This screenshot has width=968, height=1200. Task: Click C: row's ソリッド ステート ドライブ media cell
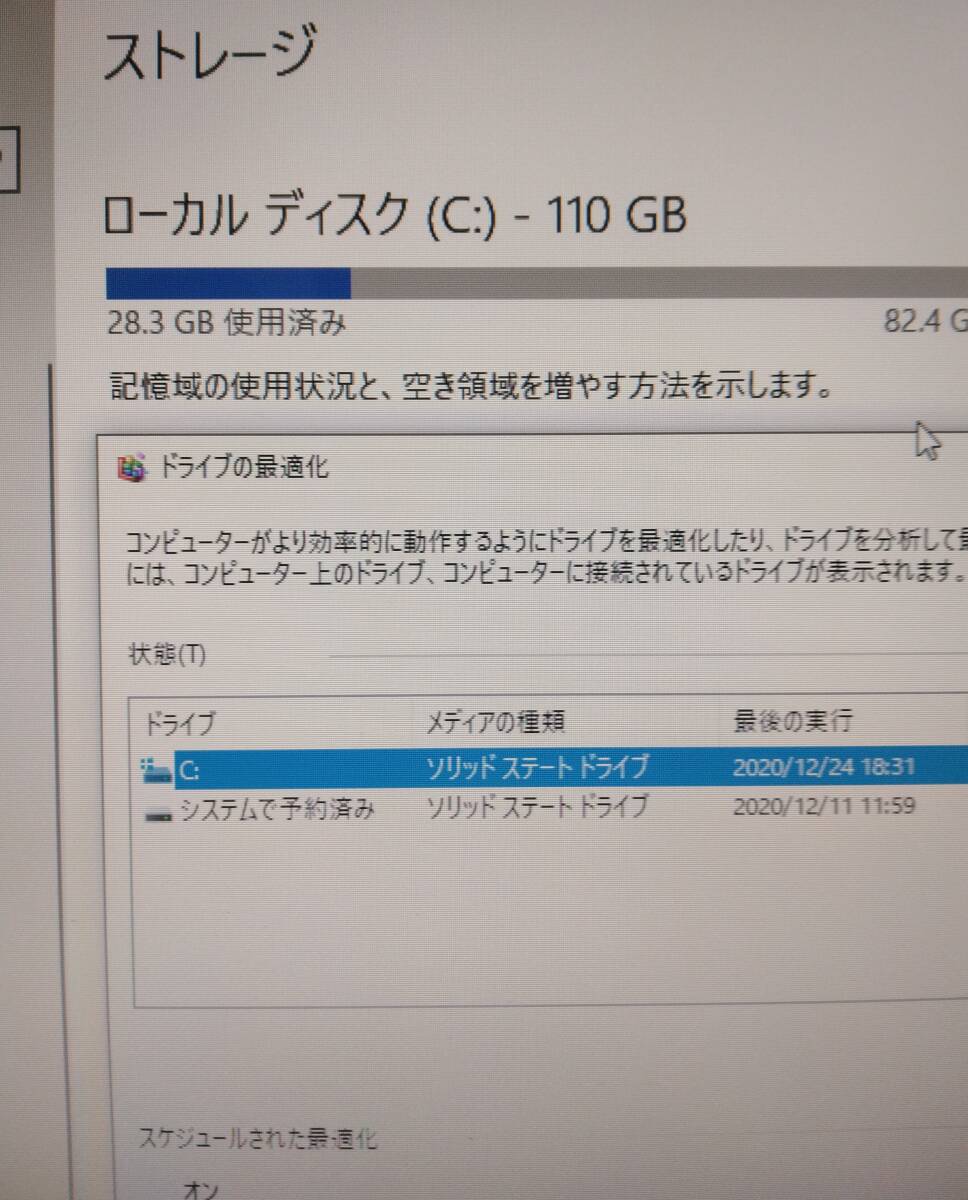coord(538,768)
